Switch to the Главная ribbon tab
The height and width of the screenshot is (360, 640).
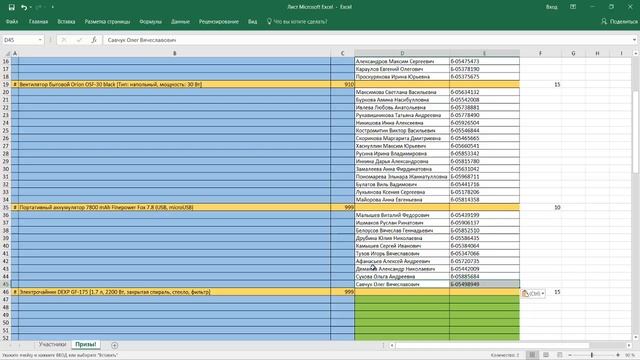click(38, 22)
